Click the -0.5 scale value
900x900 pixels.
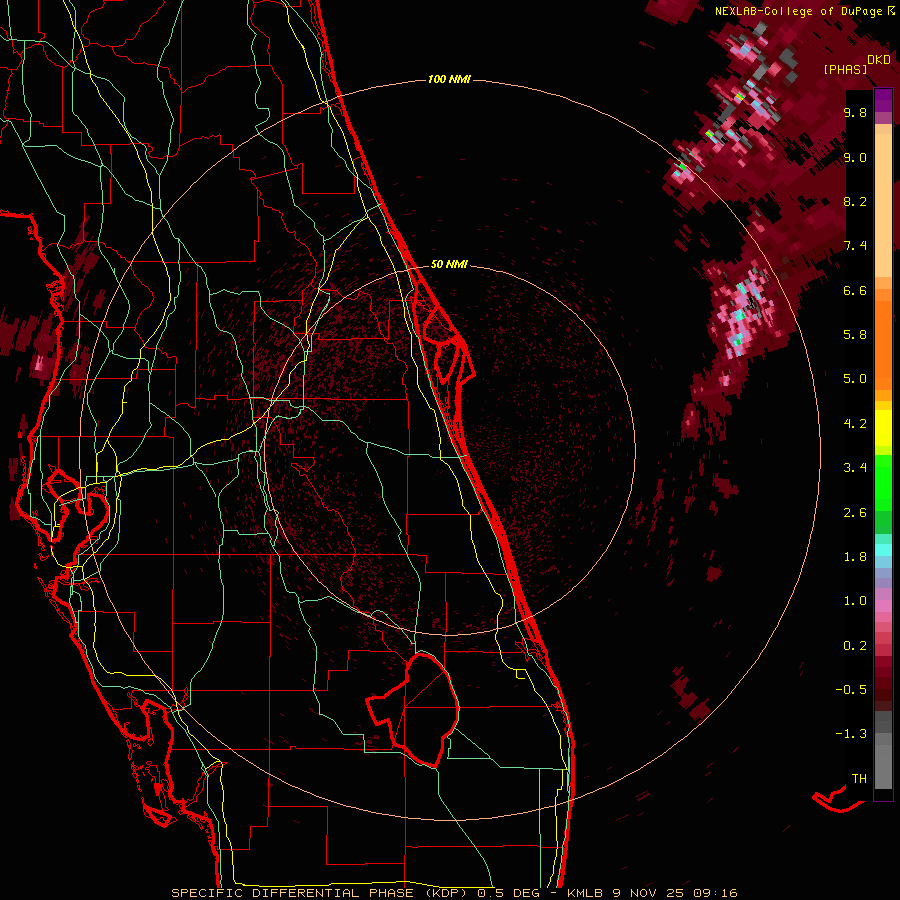pyautogui.click(x=851, y=689)
